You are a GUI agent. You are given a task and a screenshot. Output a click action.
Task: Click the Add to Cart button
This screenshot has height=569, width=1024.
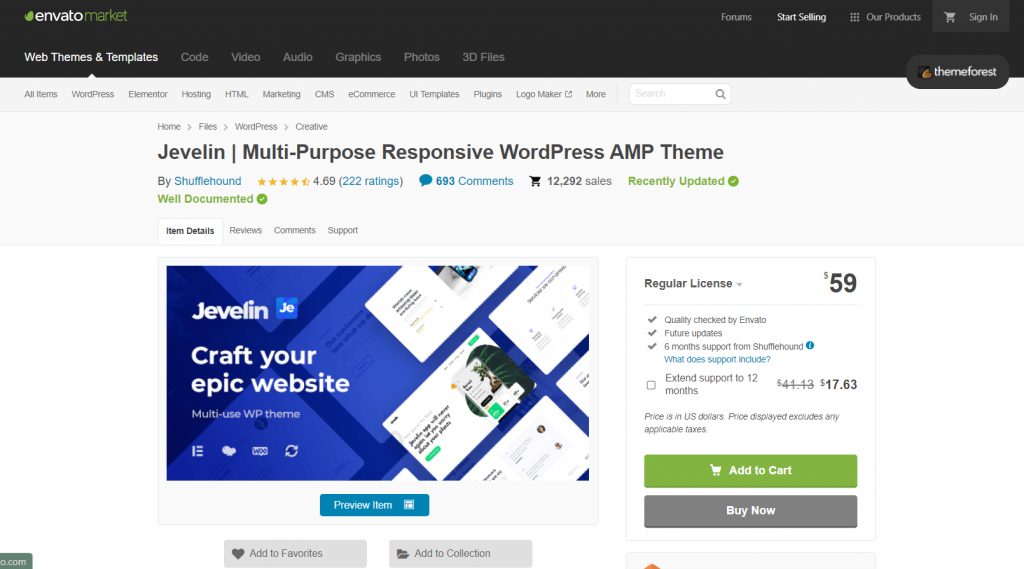[750, 471]
